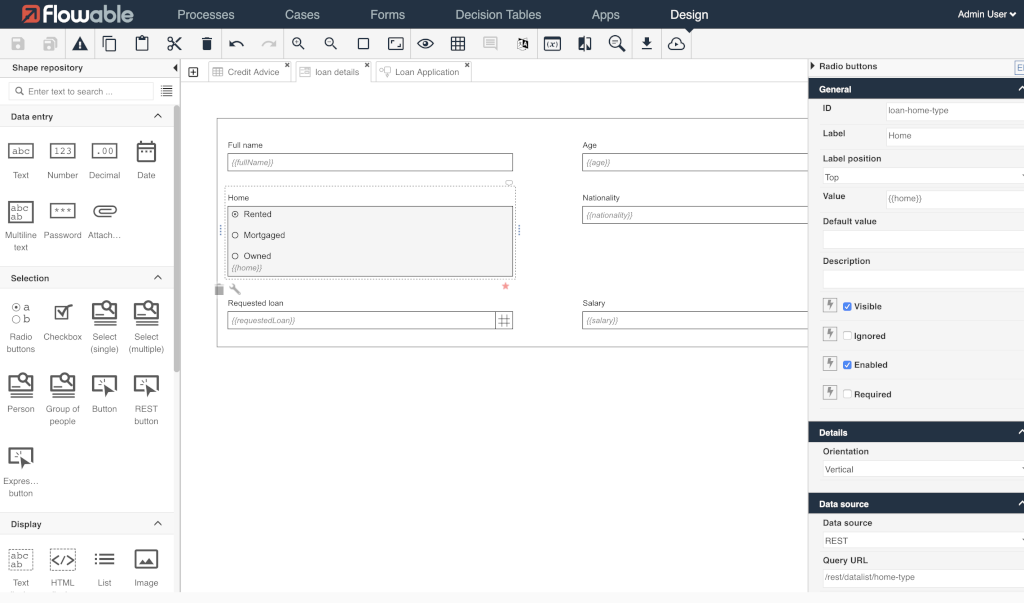Close the Loan Application tab
The height and width of the screenshot is (603, 1024).
(x=465, y=64)
